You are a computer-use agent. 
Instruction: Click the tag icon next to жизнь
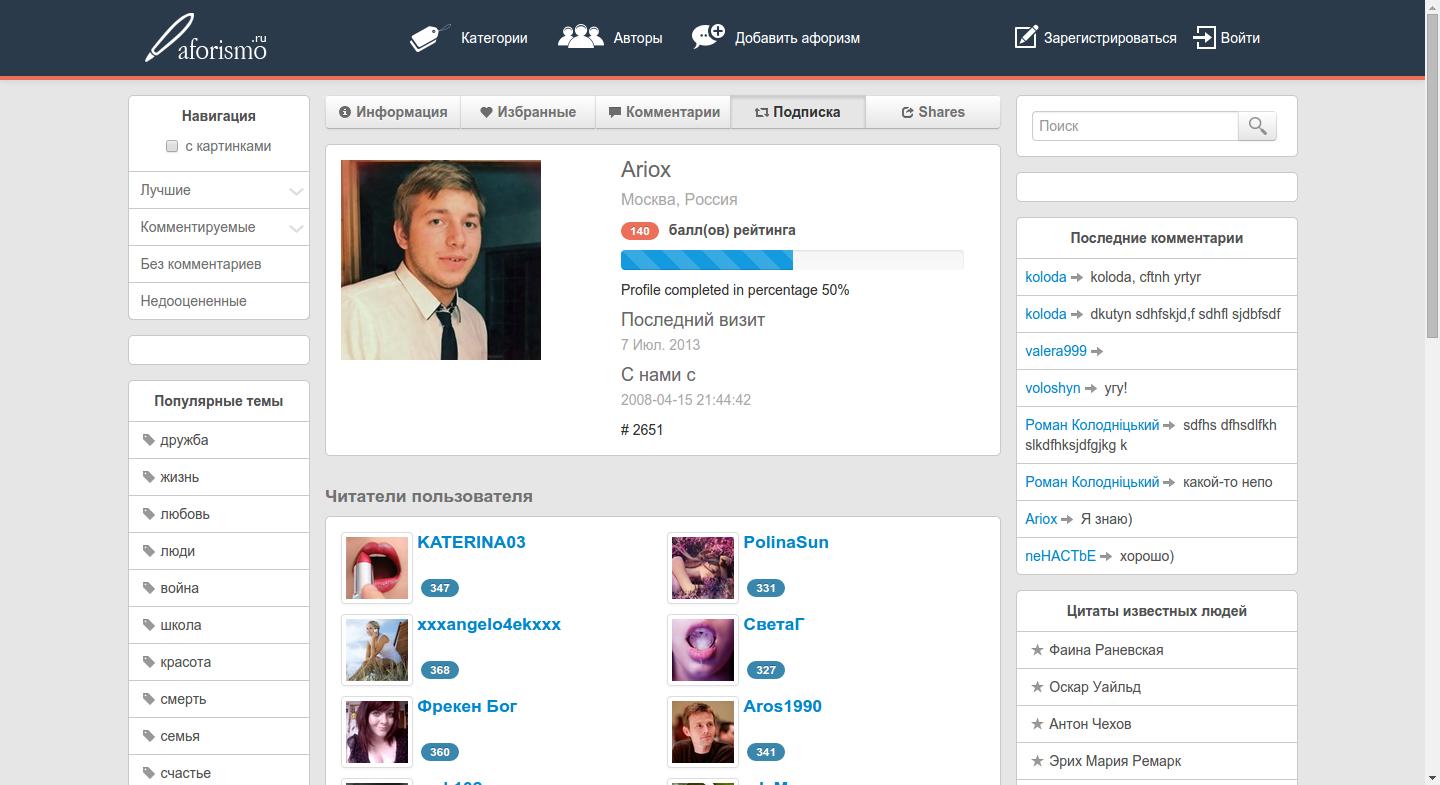click(x=148, y=477)
